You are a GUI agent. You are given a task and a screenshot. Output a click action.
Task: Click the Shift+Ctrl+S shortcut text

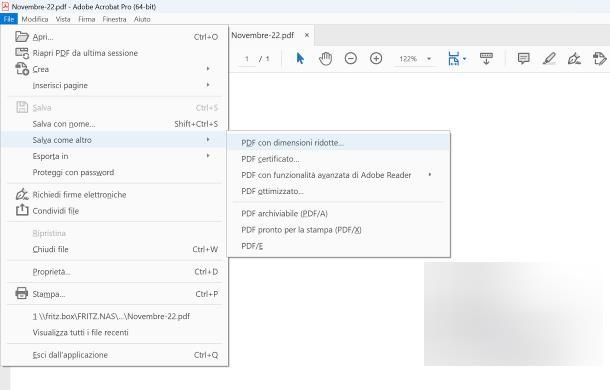[x=196, y=124]
